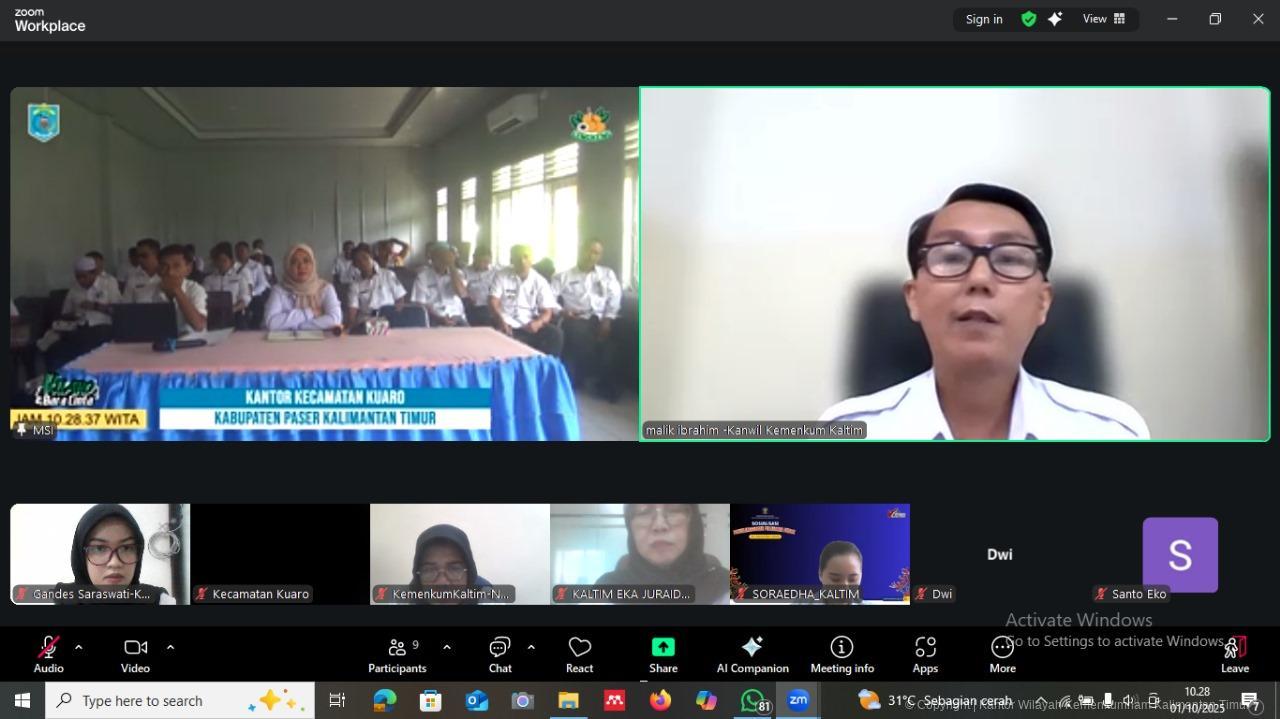Image resolution: width=1280 pixels, height=719 pixels.
Task: Click the Windows taskbar search box
Action: click(180, 700)
